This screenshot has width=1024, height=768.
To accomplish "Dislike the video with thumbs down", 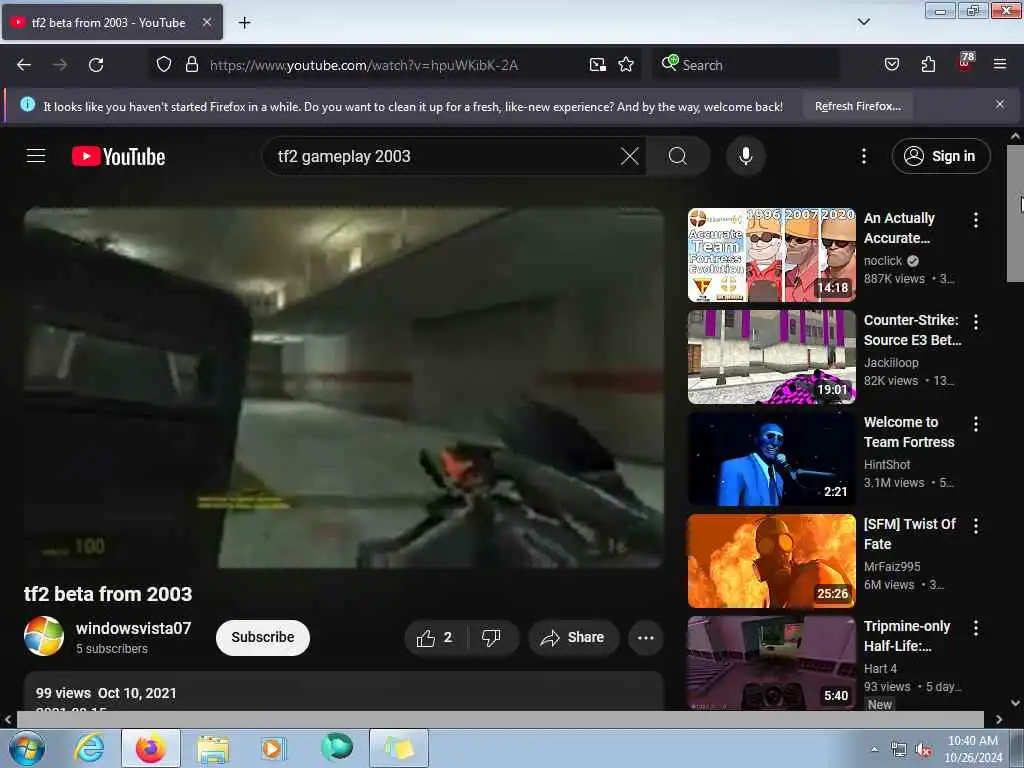I will 492,637.
